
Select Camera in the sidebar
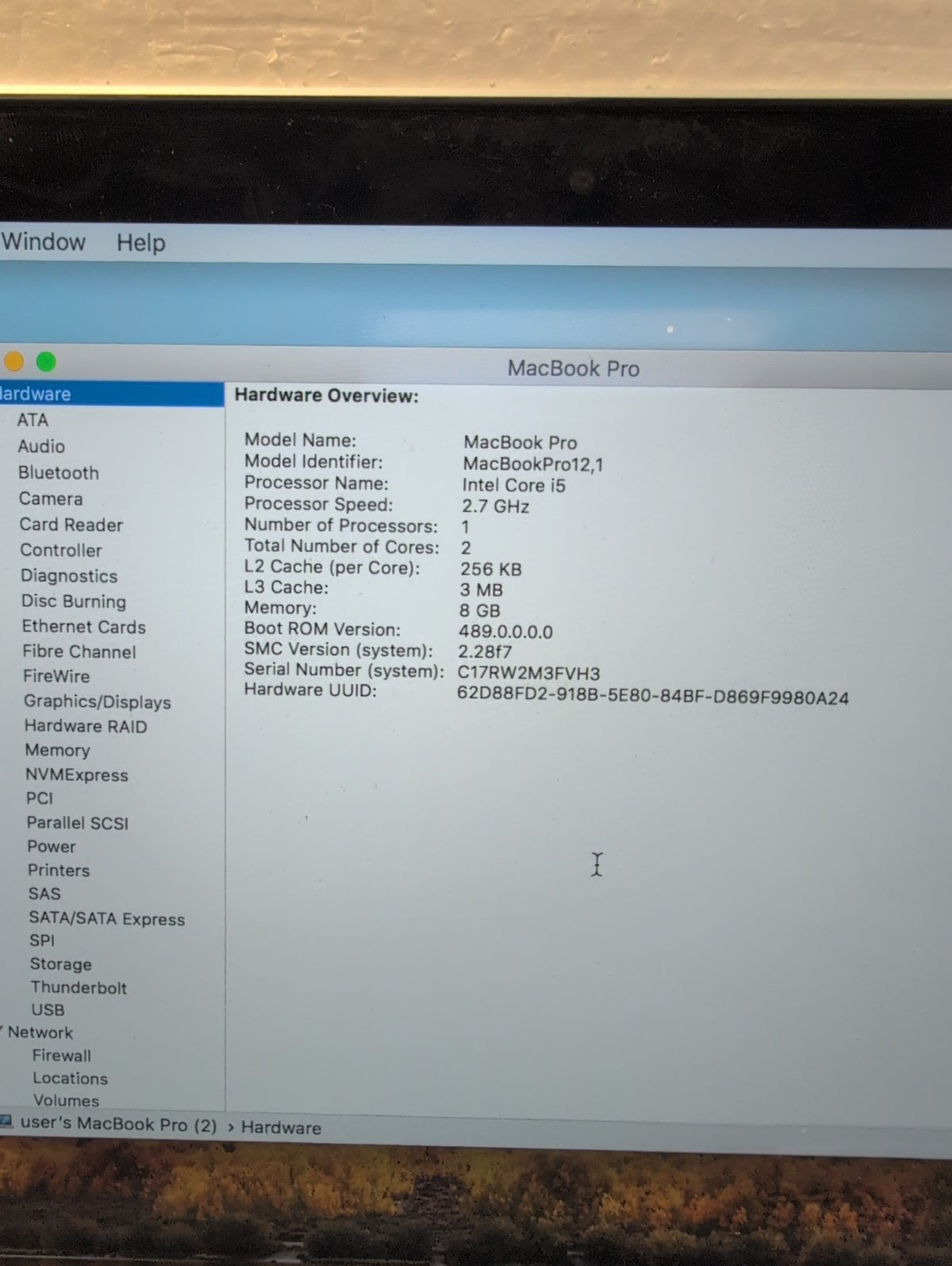tap(51, 498)
